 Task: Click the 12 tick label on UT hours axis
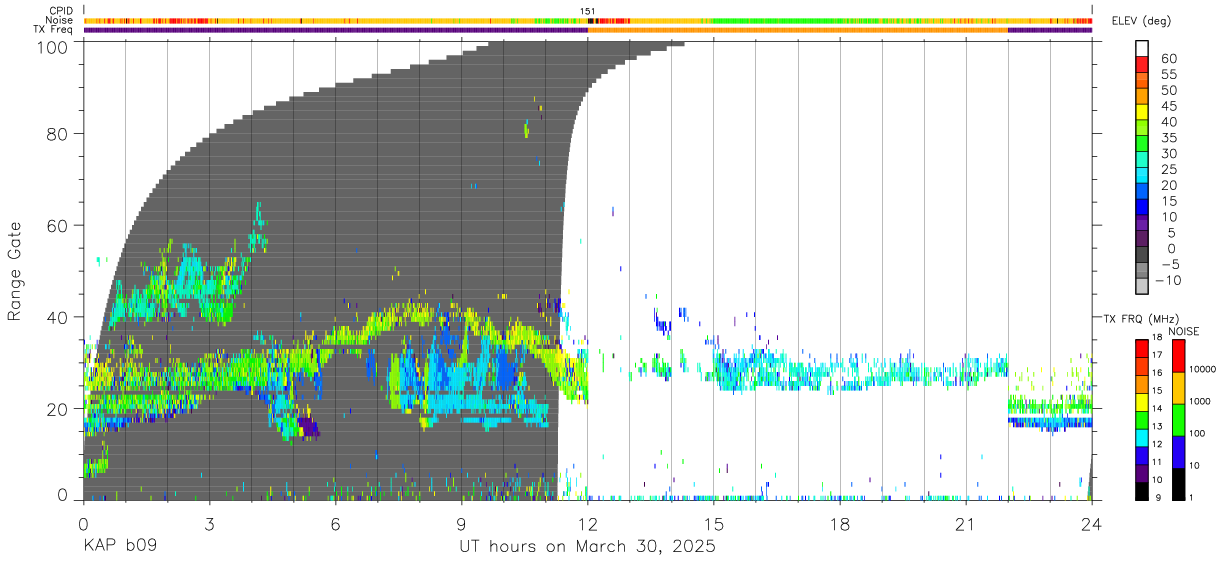click(587, 525)
